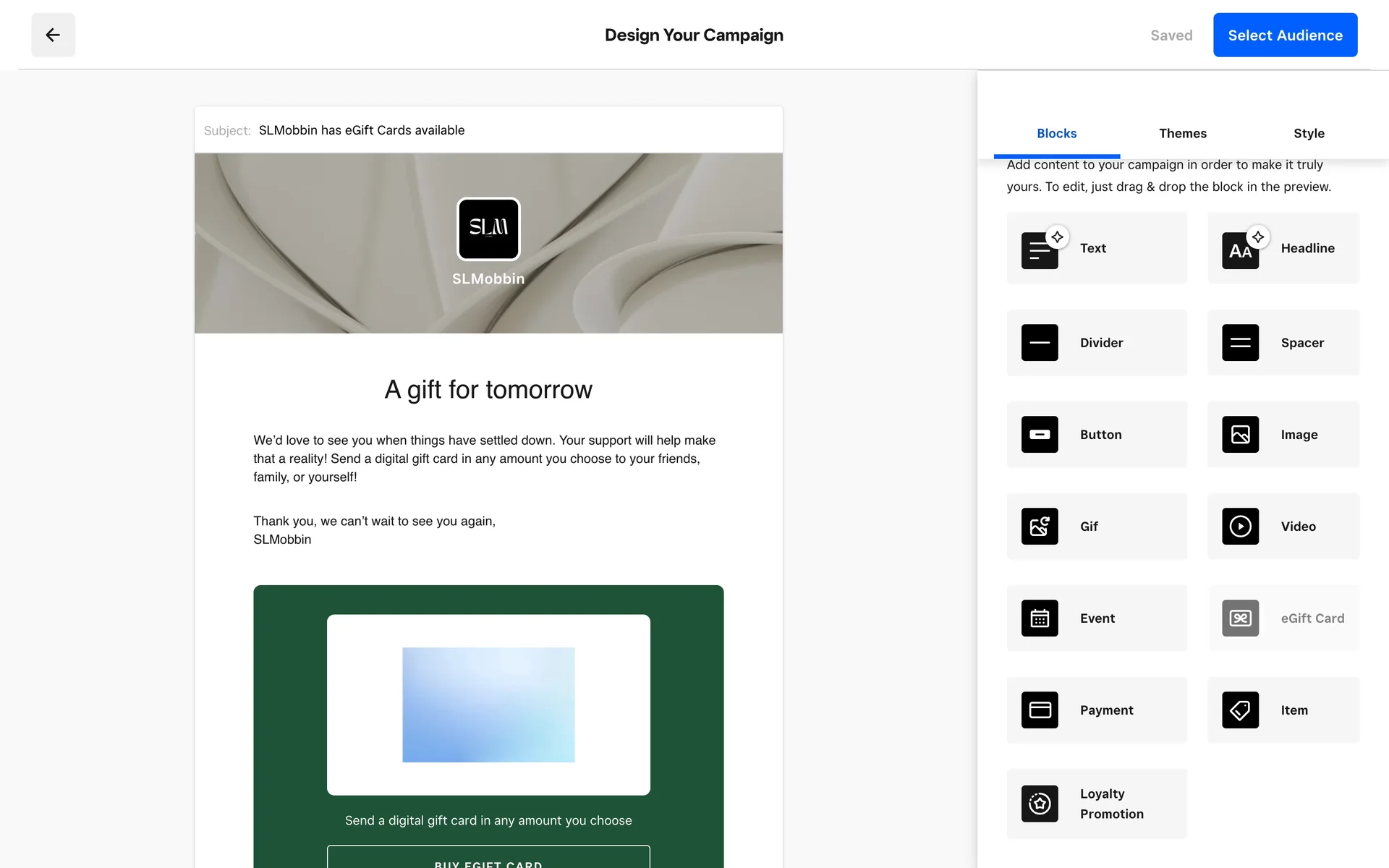Click the back arrow button
The width and height of the screenshot is (1389, 868).
tap(53, 35)
